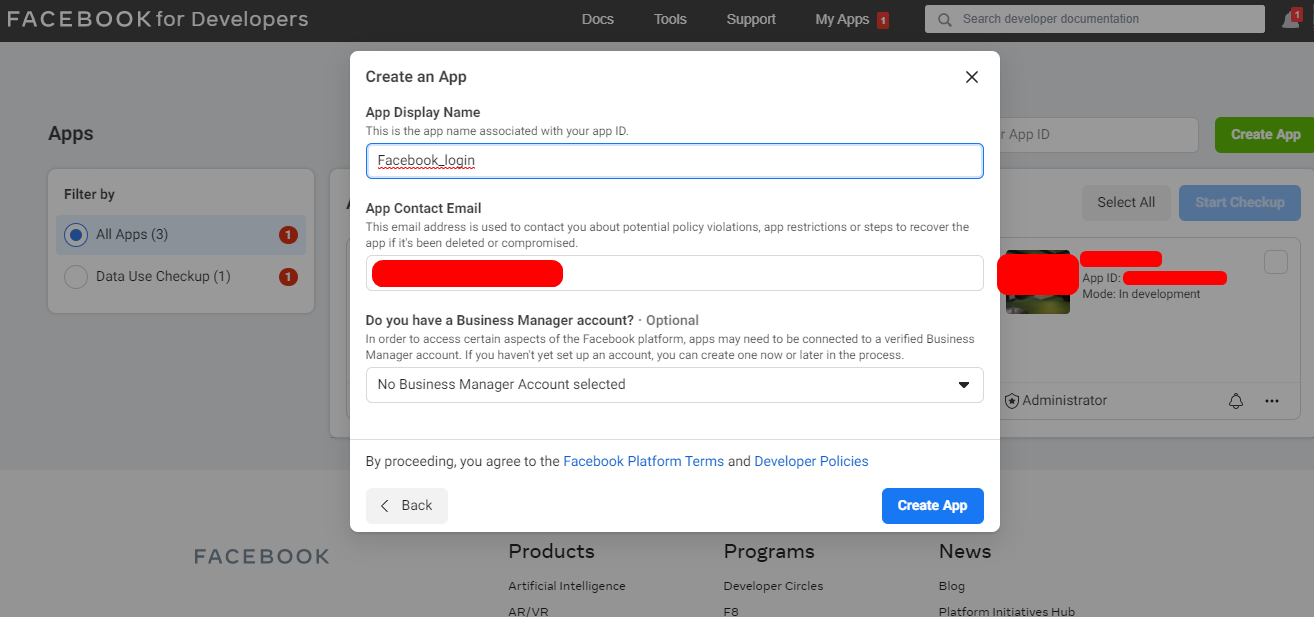Viewport: 1314px width, 617px height.
Task: Open the Docs menu
Action: point(597,18)
